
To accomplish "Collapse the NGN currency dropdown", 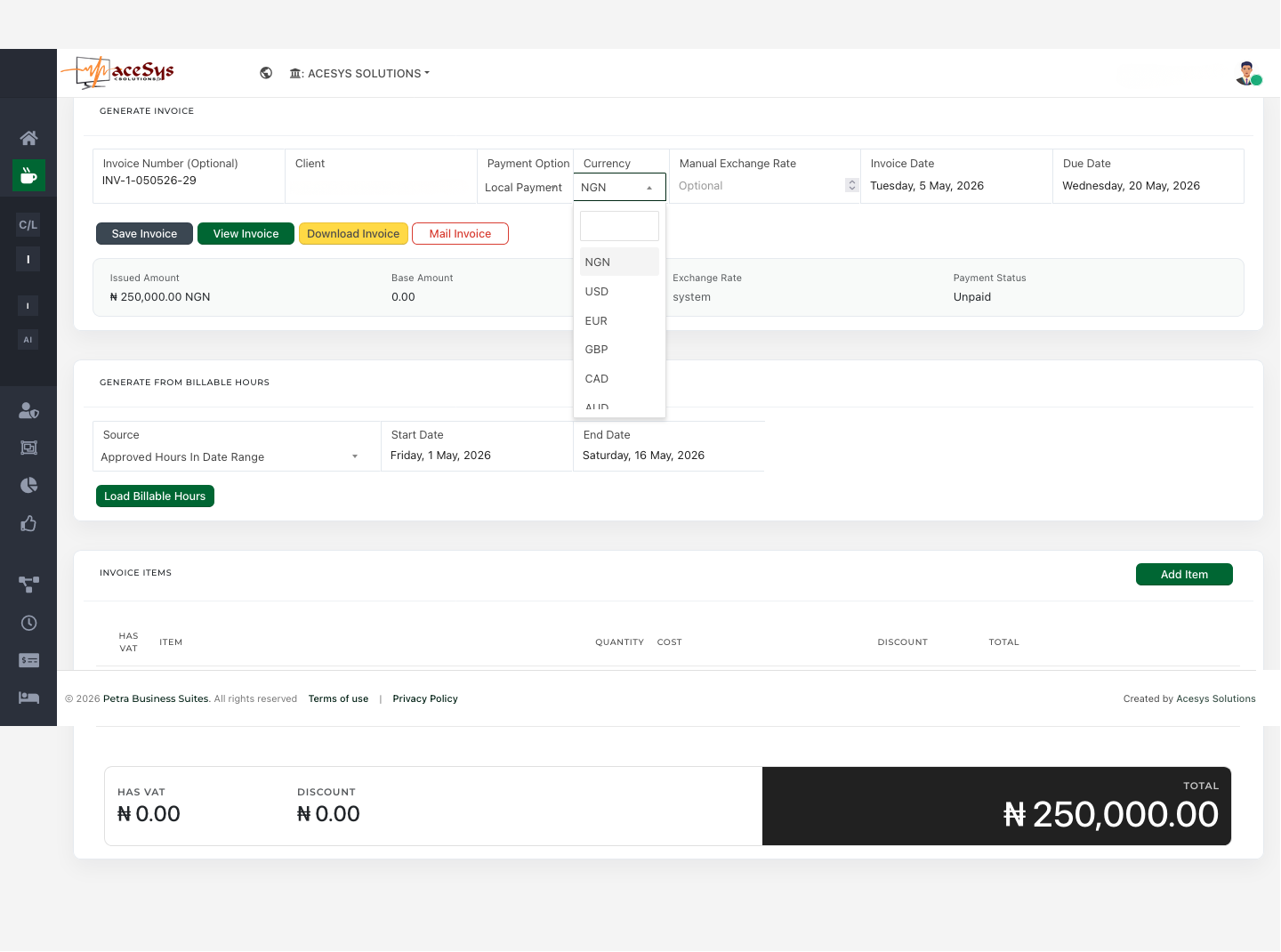I will [x=619, y=187].
